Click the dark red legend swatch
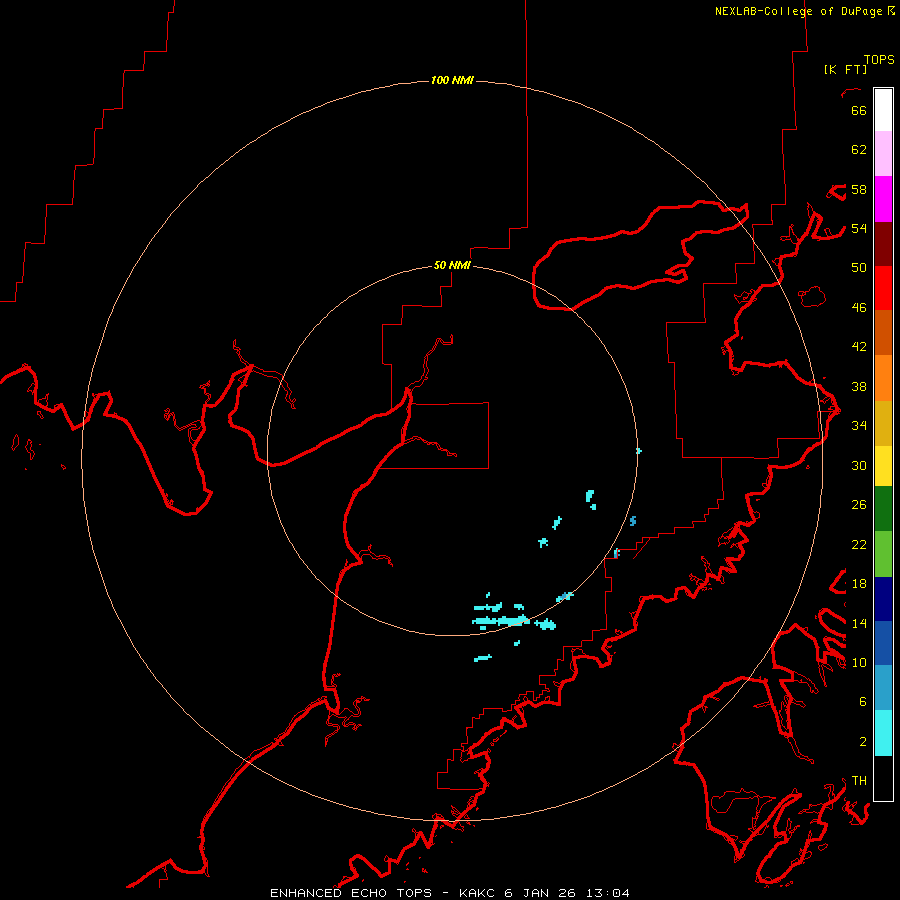The height and width of the screenshot is (900, 900). coord(883,244)
